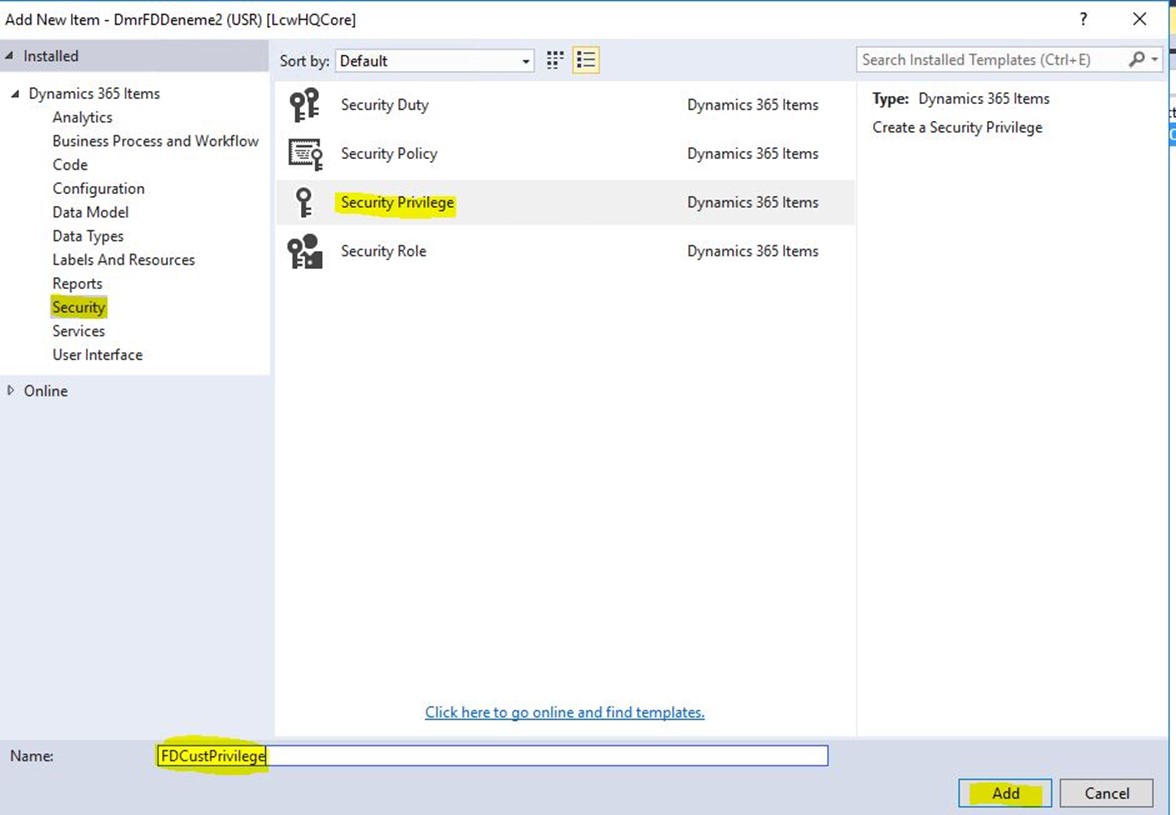Click the Security Role icon
1176x815 pixels.
tap(304, 251)
